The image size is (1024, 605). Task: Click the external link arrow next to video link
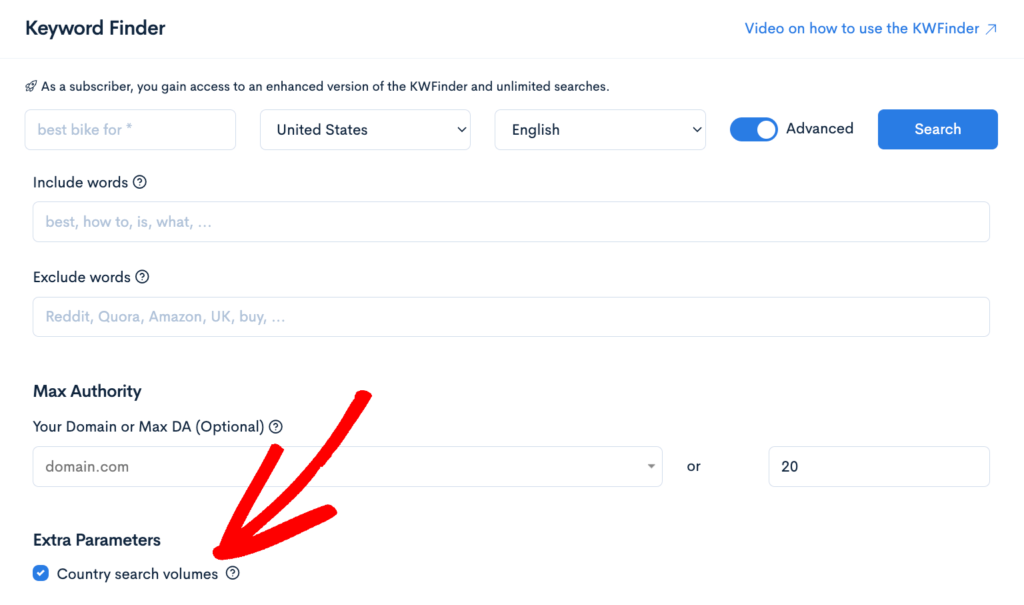[x=990, y=28]
